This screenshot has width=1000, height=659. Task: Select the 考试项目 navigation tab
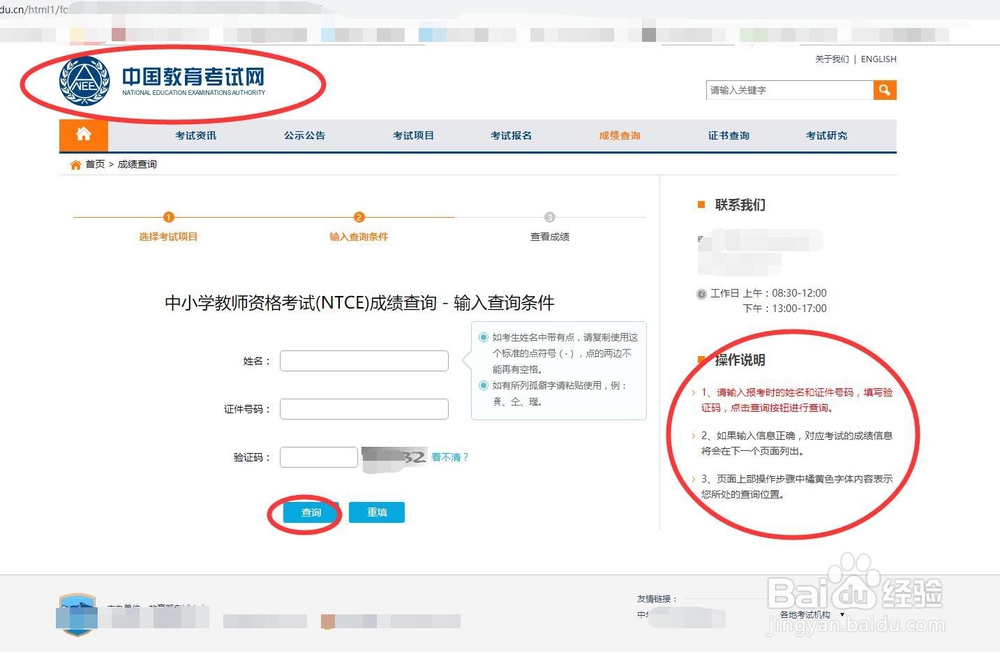click(x=413, y=135)
